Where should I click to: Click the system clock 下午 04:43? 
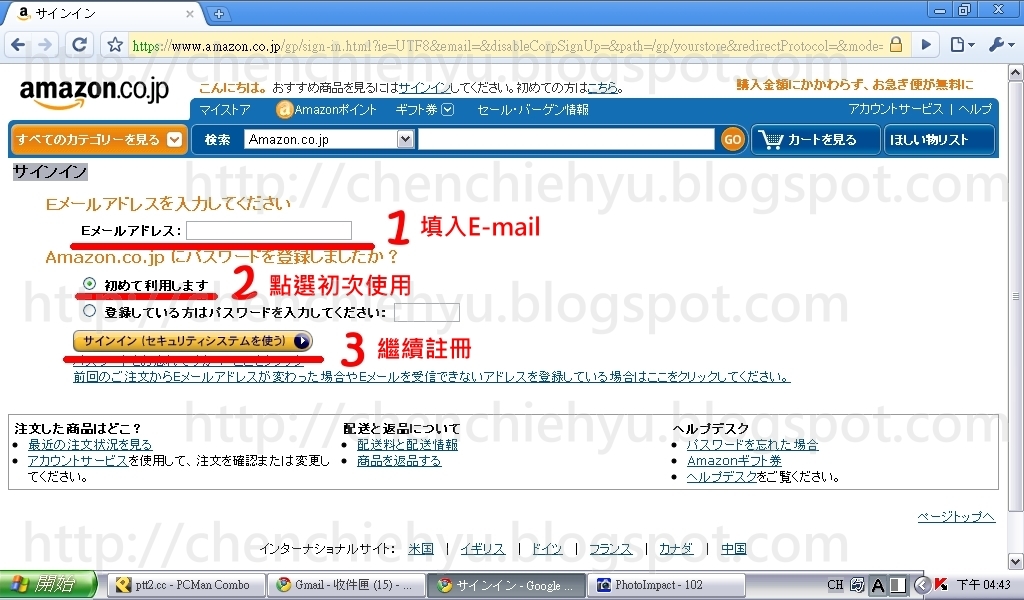[984, 585]
